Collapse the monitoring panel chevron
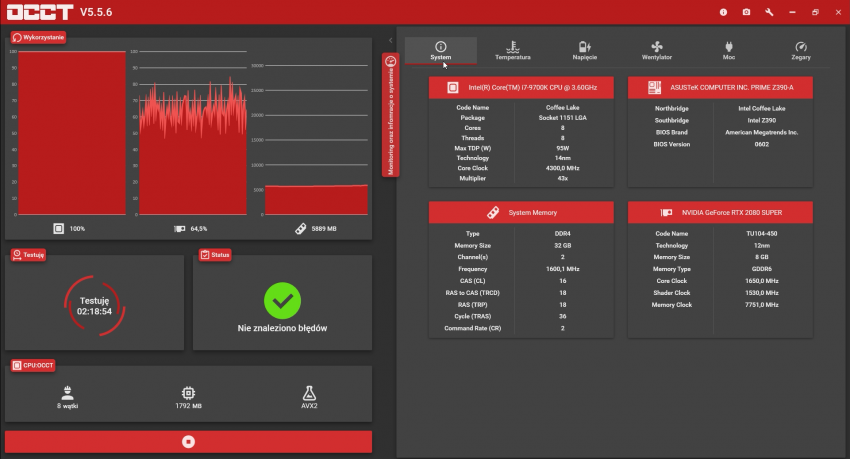 click(390, 40)
